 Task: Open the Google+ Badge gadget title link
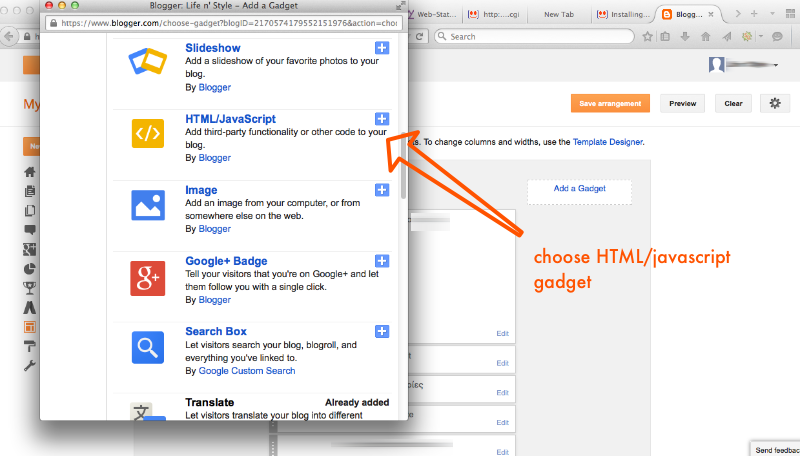point(226,261)
